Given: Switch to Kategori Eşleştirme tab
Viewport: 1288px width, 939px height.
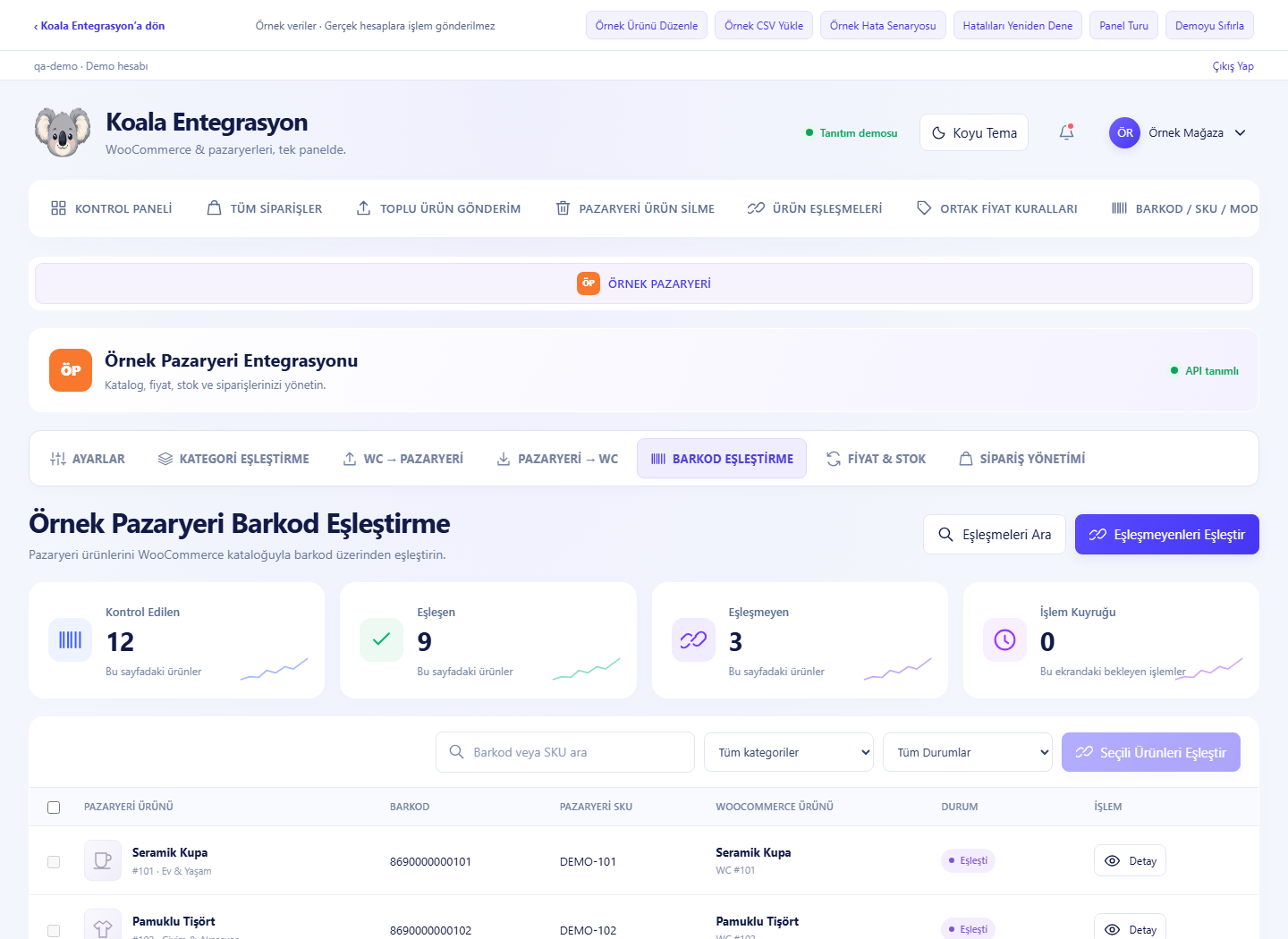Looking at the screenshot, I should tap(233, 459).
